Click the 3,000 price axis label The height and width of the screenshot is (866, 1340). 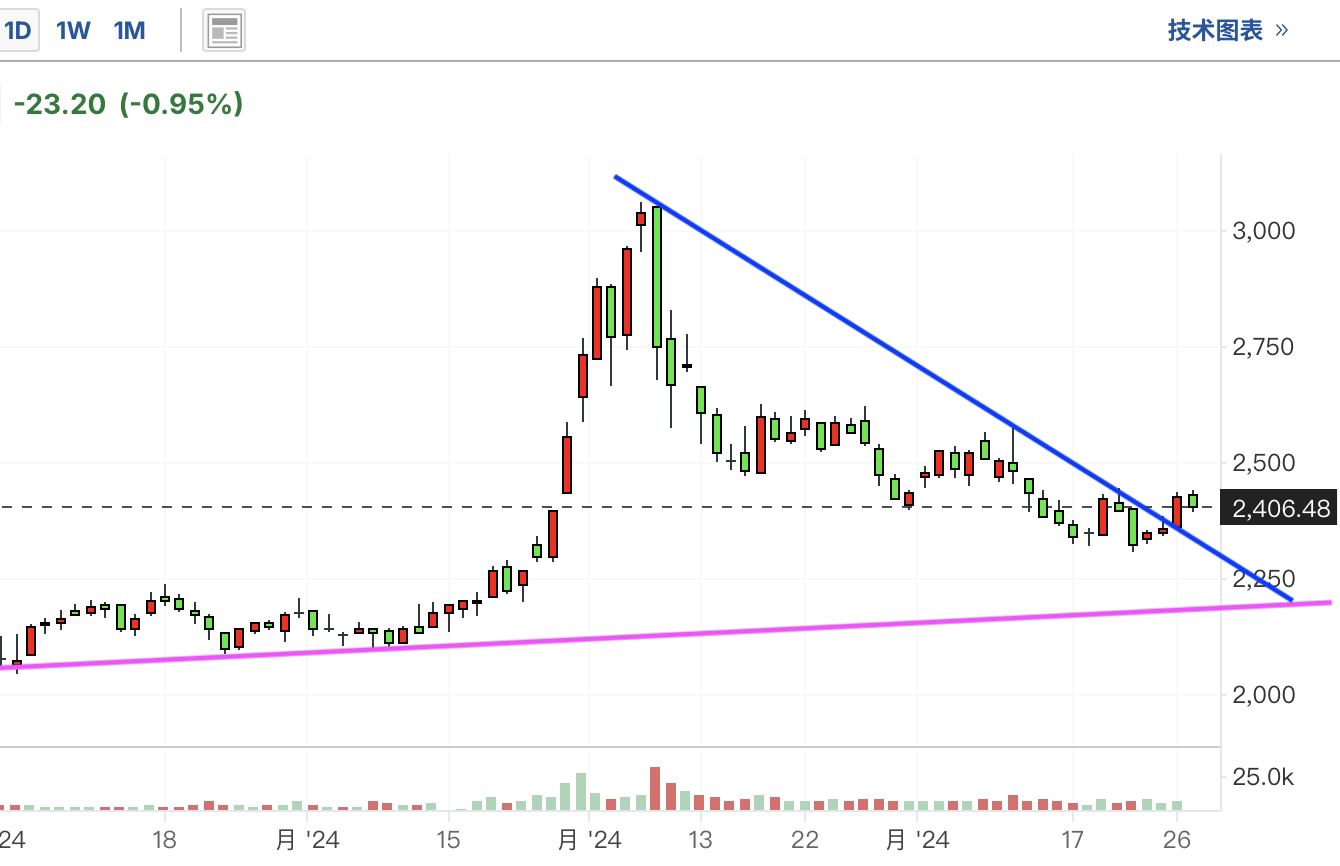[x=1262, y=231]
